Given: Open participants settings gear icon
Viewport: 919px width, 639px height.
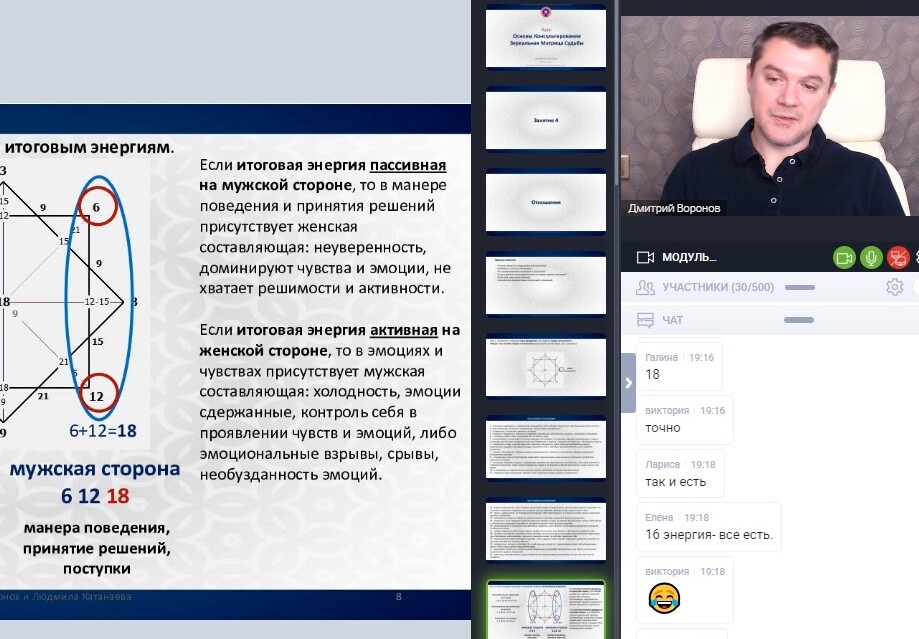Looking at the screenshot, I should point(894,288).
